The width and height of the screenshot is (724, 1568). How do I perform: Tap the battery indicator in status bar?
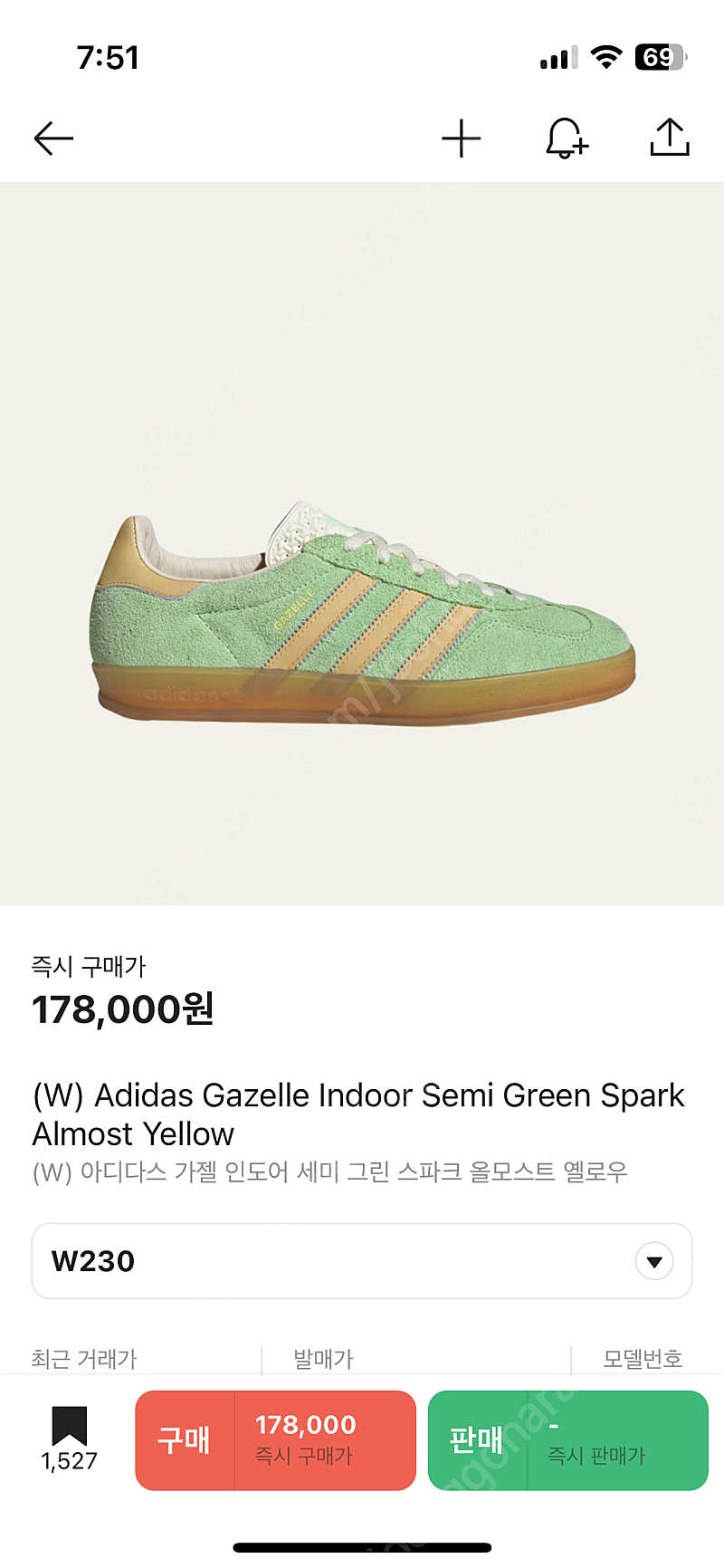pos(661,58)
